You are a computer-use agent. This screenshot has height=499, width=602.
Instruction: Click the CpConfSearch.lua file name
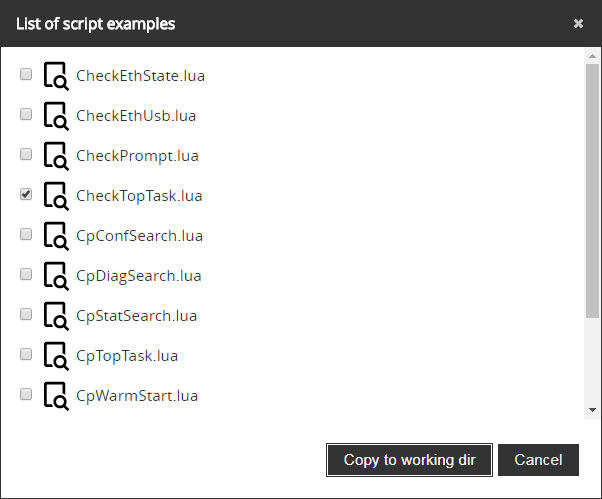tap(139, 236)
